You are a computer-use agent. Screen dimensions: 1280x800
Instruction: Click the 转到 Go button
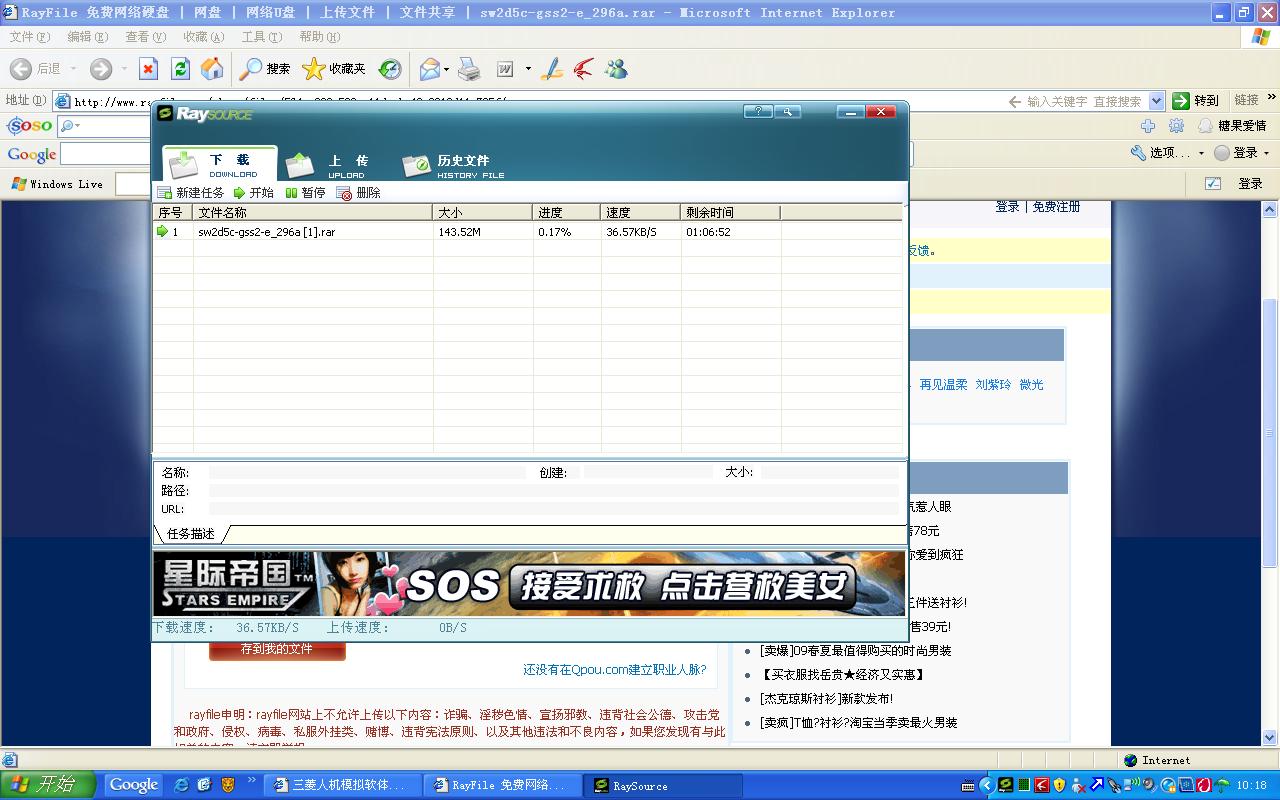tap(1195, 101)
